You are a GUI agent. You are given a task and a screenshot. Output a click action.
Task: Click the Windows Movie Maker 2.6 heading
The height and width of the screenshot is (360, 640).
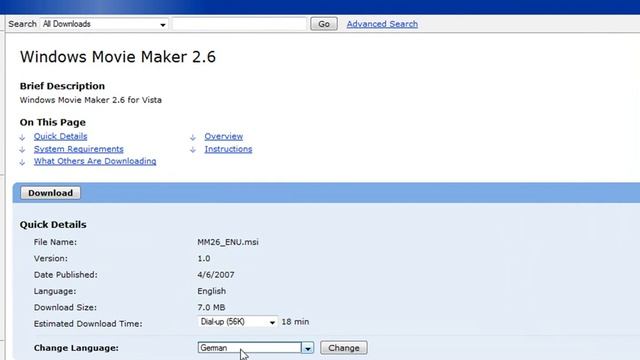pyautogui.click(x=118, y=57)
